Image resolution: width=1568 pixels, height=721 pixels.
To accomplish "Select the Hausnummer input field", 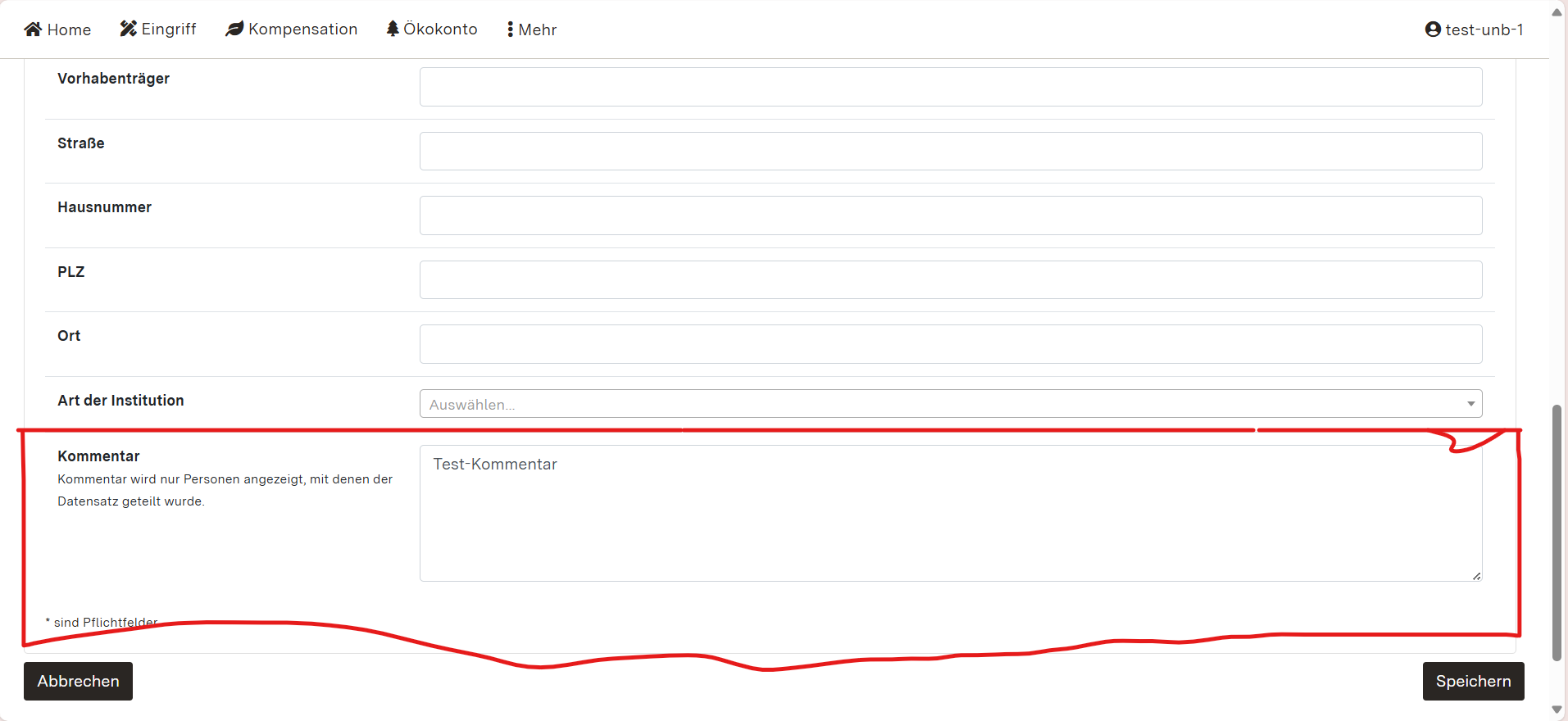I will point(951,215).
